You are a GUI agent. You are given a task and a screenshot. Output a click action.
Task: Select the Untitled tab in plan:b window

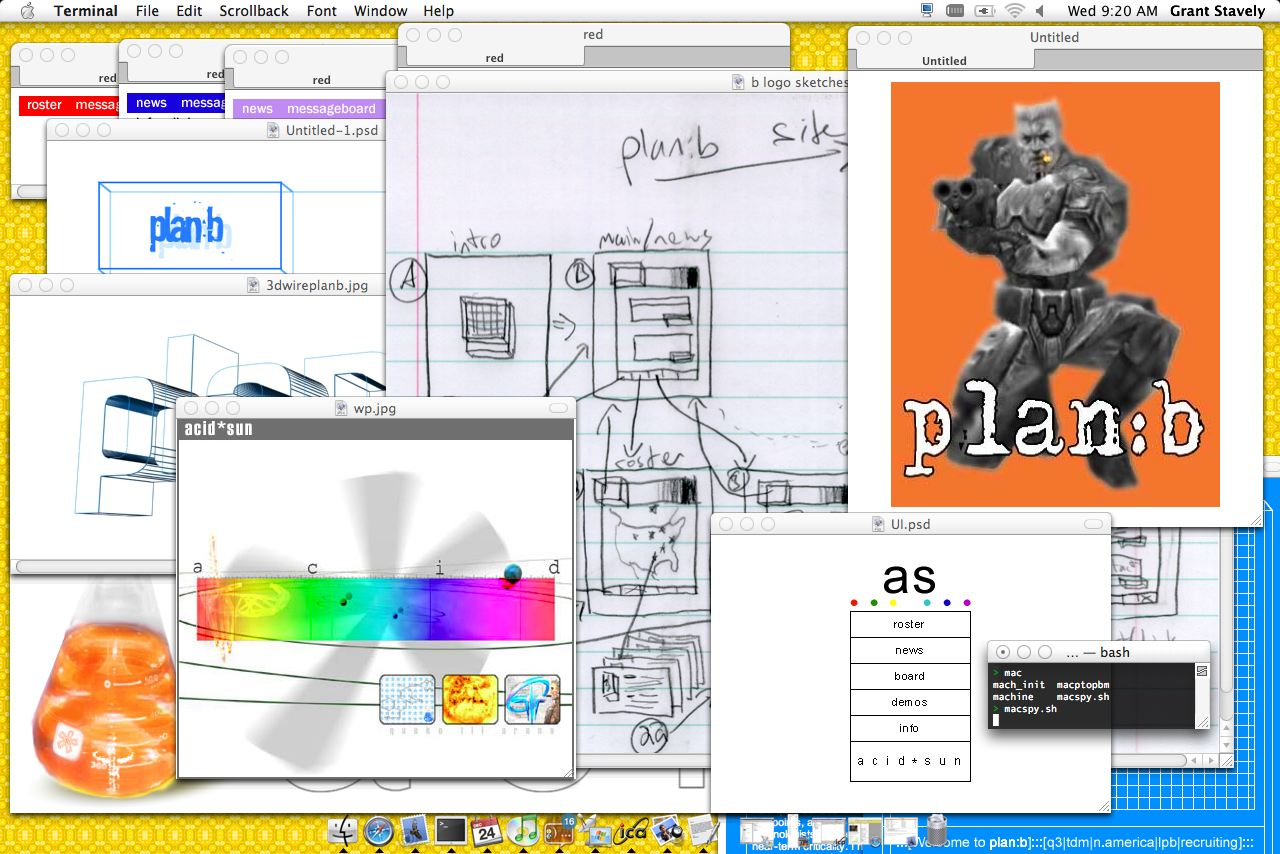coord(944,60)
